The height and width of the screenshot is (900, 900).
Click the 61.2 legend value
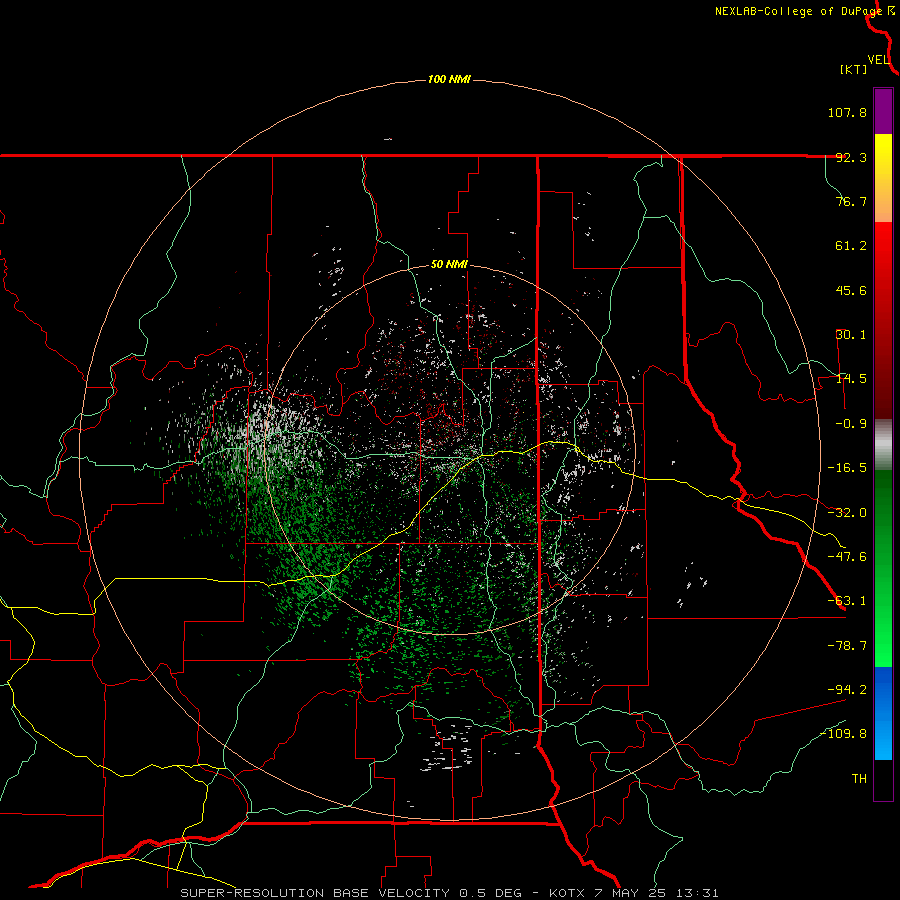click(851, 246)
